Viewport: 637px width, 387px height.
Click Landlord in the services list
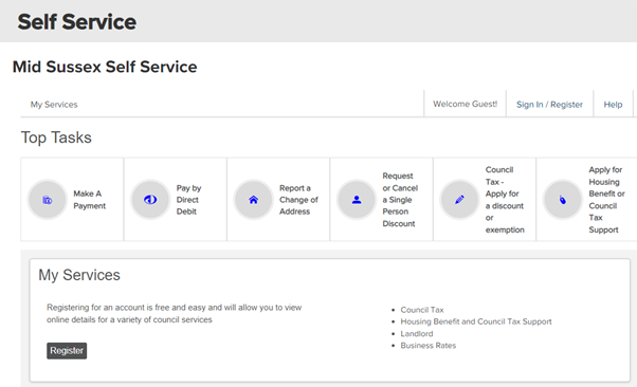click(417, 334)
